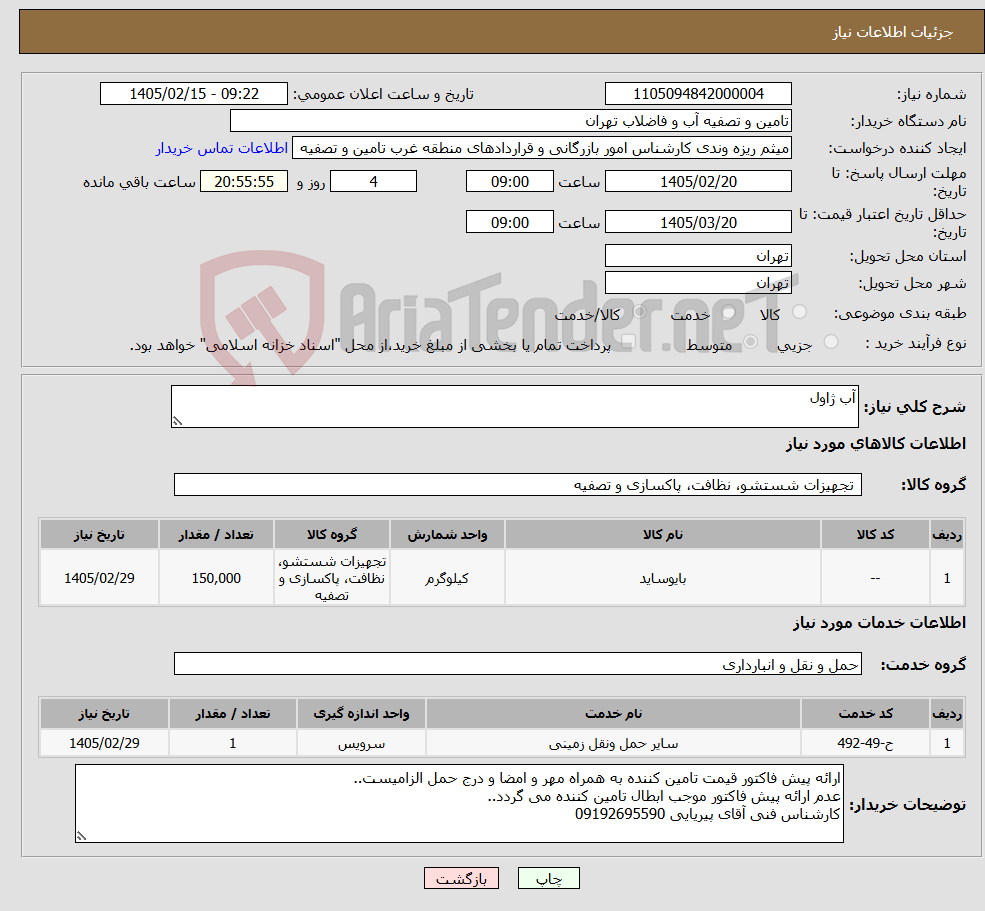Click the بایوساید product name cell
This screenshot has height=911, width=985.
[663, 578]
